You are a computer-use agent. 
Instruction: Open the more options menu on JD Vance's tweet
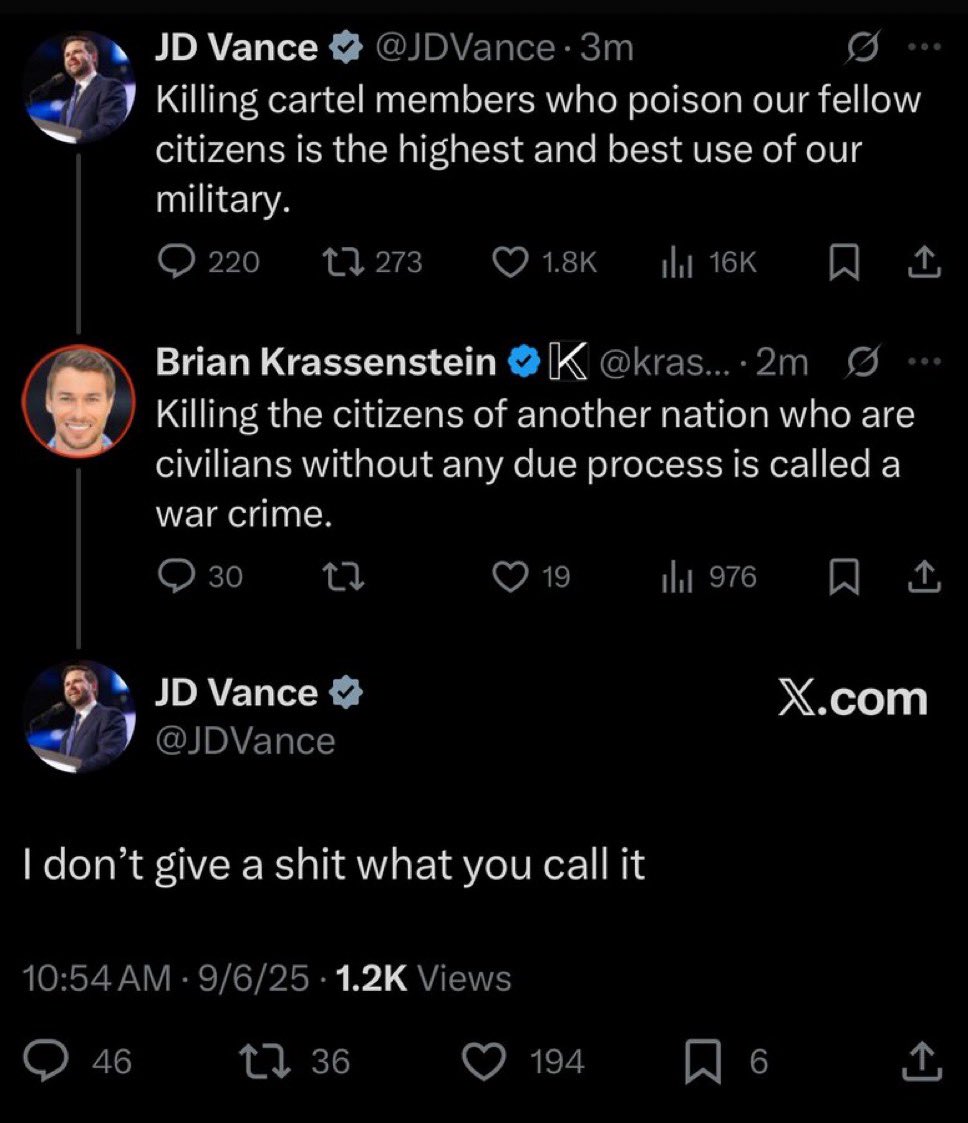tap(923, 47)
